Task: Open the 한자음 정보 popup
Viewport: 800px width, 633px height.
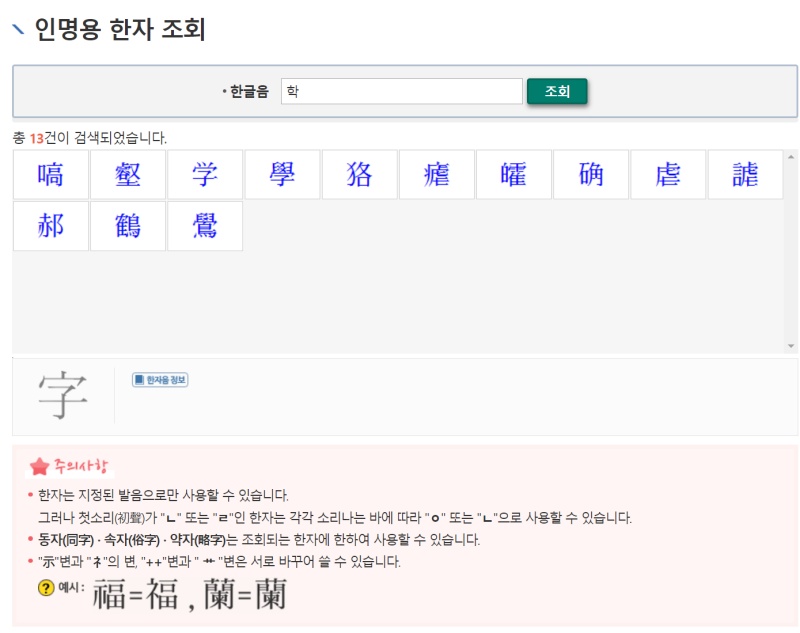Action: [158, 379]
